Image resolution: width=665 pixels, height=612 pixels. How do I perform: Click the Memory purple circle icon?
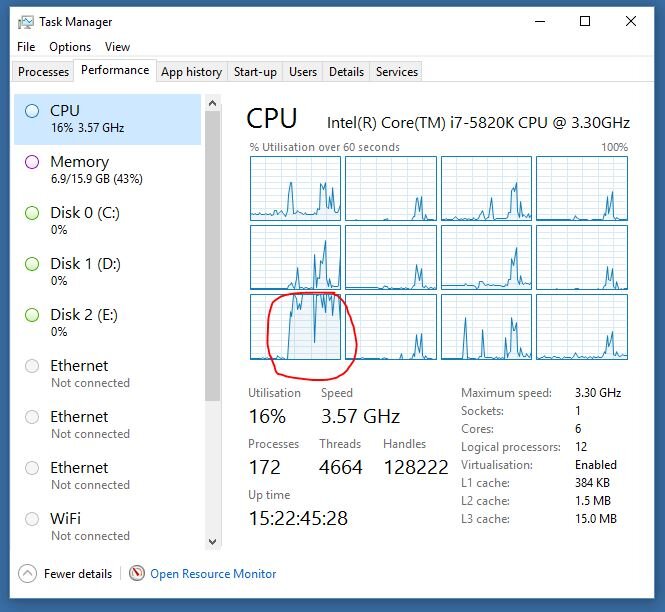(x=32, y=162)
